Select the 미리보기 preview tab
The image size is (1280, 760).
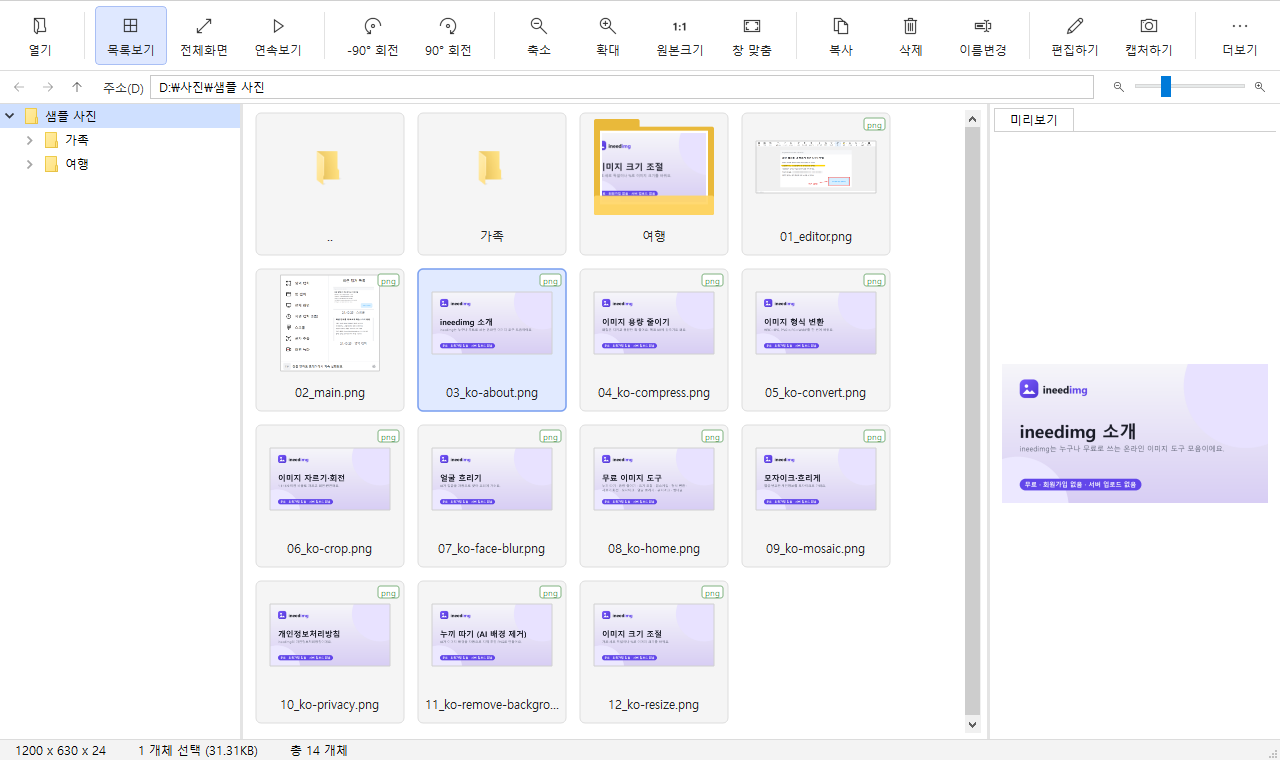[x=1034, y=120]
